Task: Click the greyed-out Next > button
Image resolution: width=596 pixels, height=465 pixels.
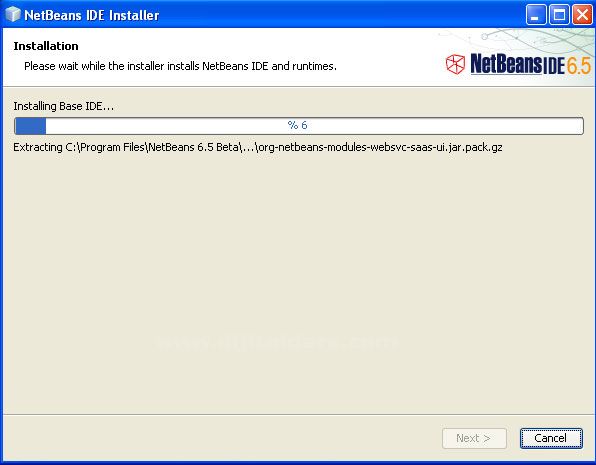Action: click(x=474, y=438)
